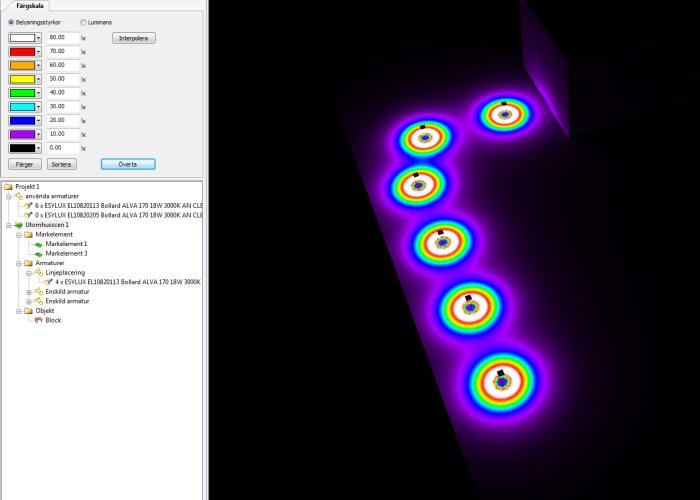The height and width of the screenshot is (500, 700).
Task: Click the 40.00 lx value field
Action: [x=63, y=93]
